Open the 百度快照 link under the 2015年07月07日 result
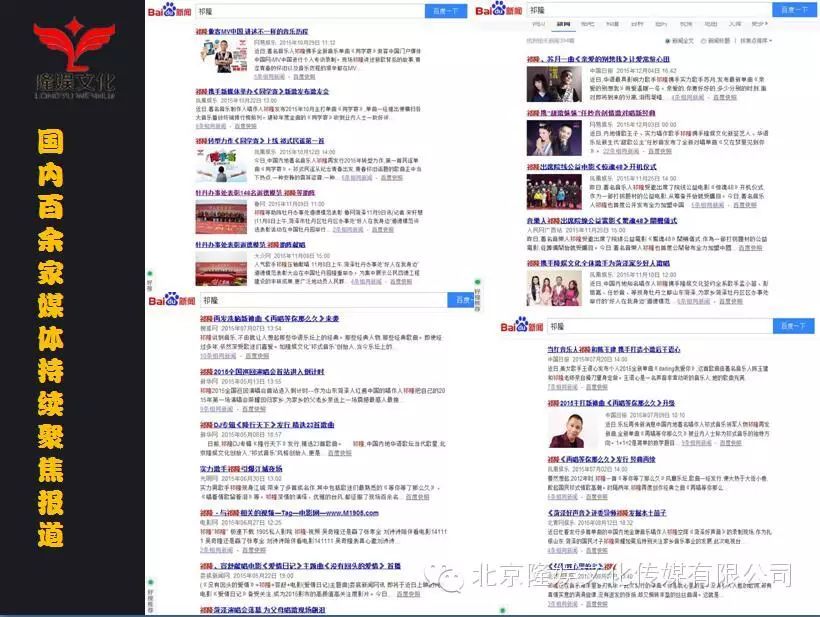 pos(257,356)
